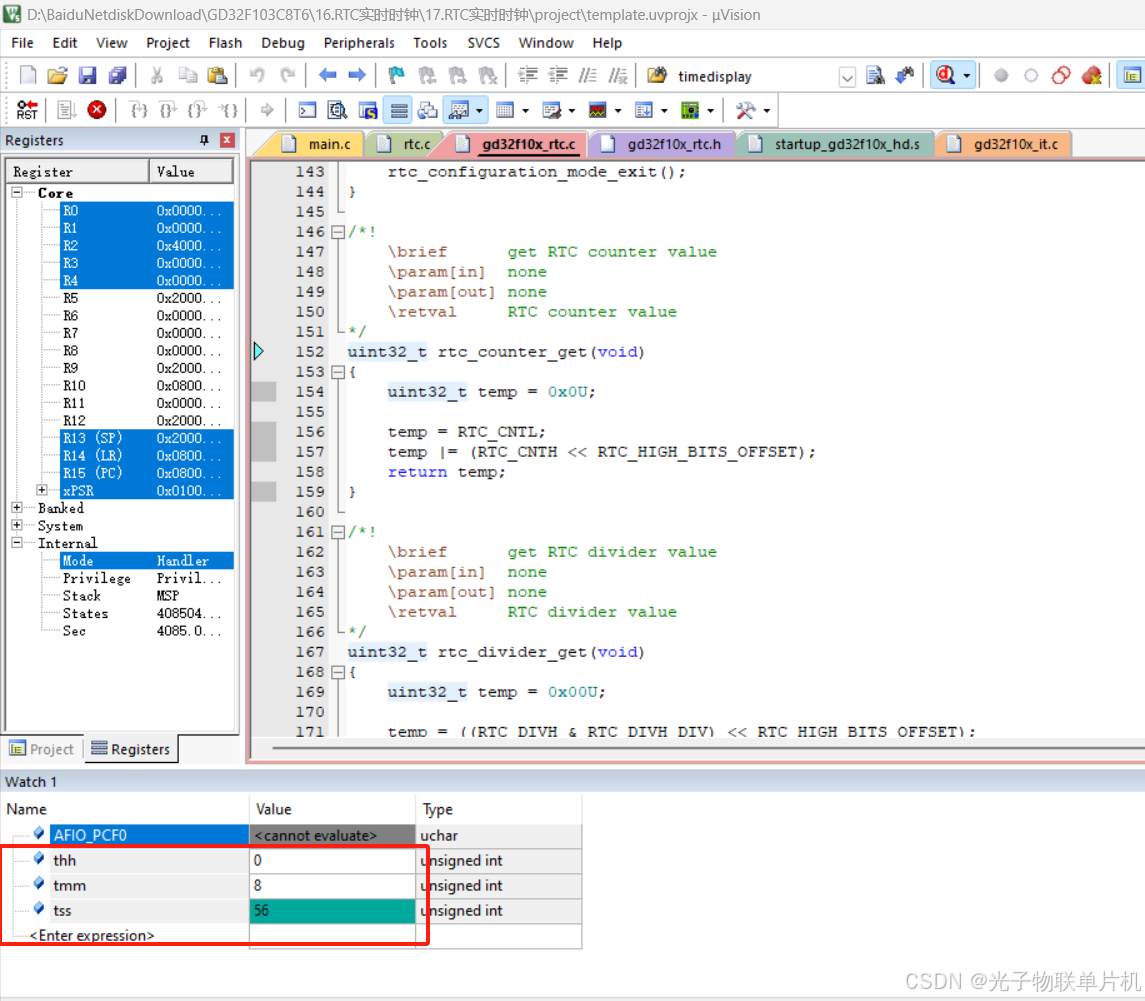Screen dimensions: 1145x1001
Task: Collapse the Internal register group
Action: [16, 542]
